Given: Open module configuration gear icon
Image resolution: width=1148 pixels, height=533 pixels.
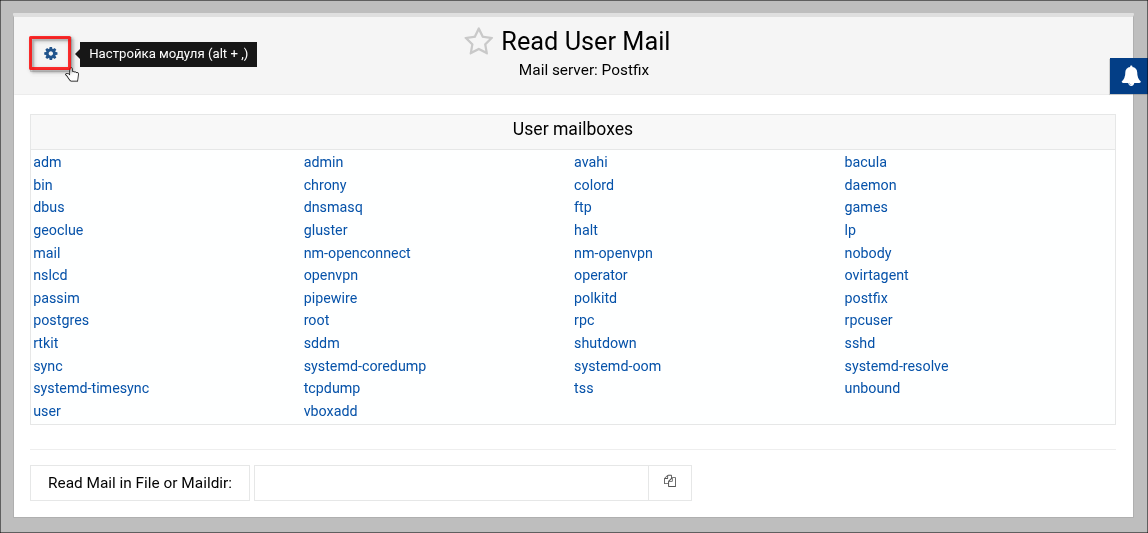Looking at the screenshot, I should coord(51,54).
